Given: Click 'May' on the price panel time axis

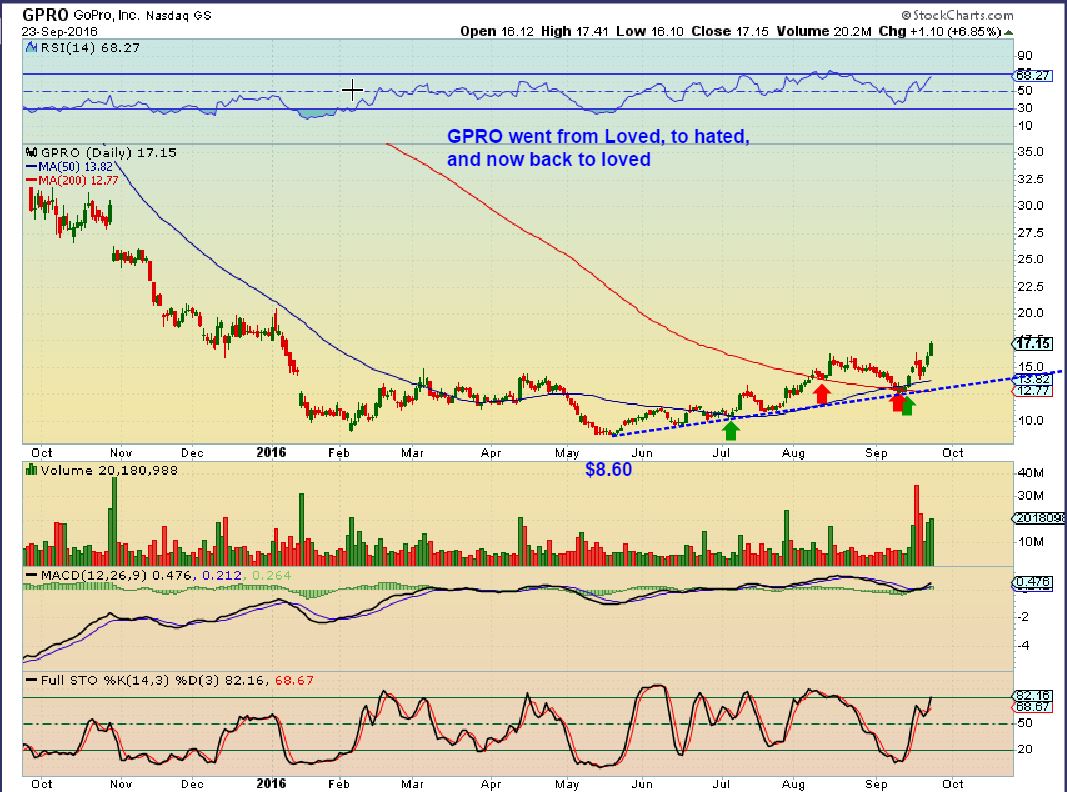Looking at the screenshot, I should (567, 452).
